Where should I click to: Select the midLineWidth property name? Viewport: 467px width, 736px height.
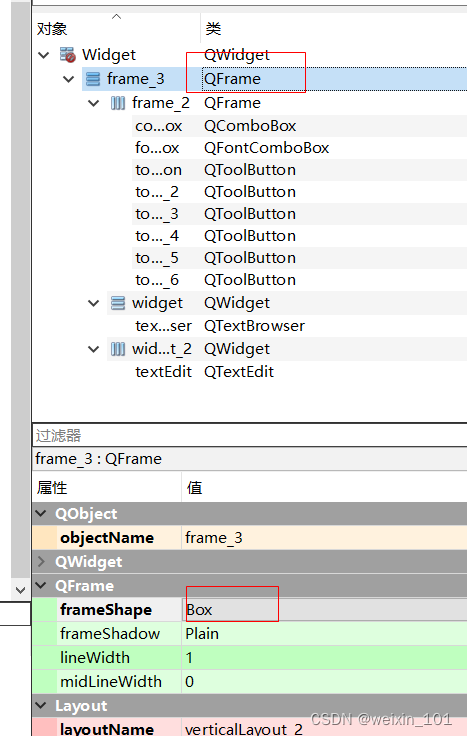[x=111, y=682]
